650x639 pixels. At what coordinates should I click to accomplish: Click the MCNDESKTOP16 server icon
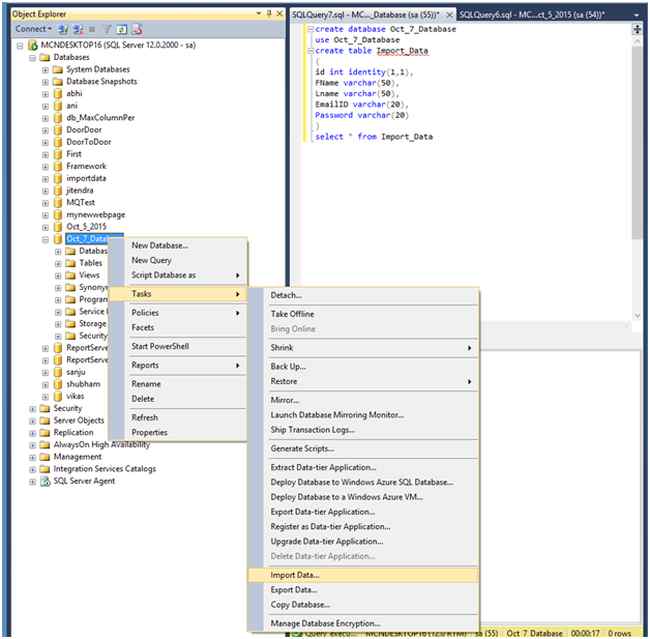coord(33,45)
